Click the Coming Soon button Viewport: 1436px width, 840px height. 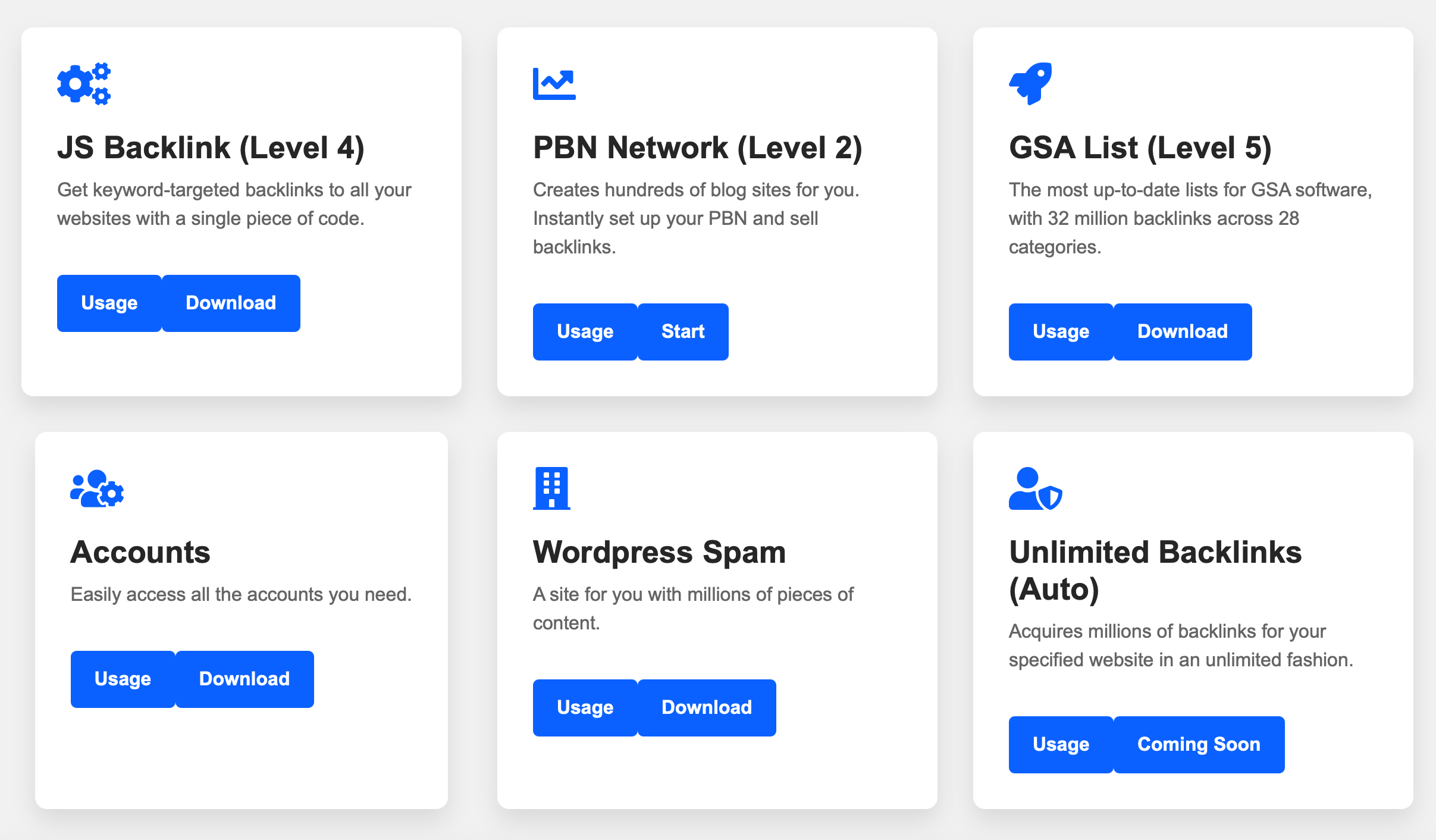(1199, 745)
